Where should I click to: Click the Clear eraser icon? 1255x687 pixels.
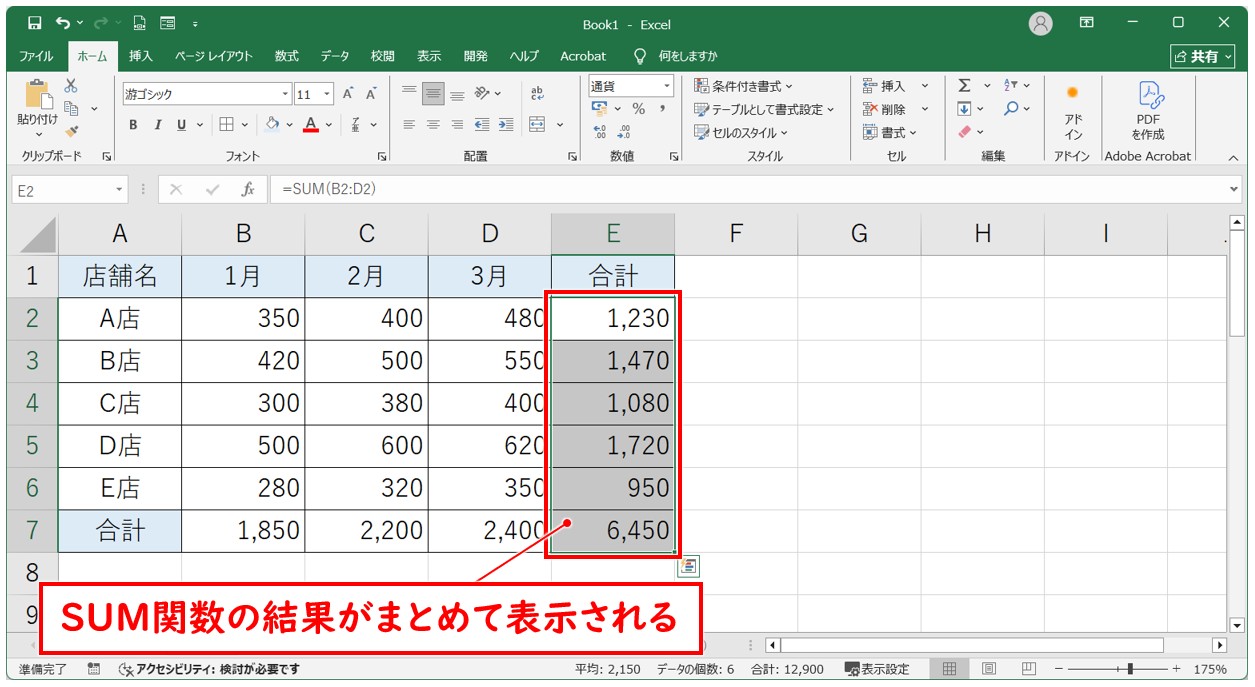(964, 132)
